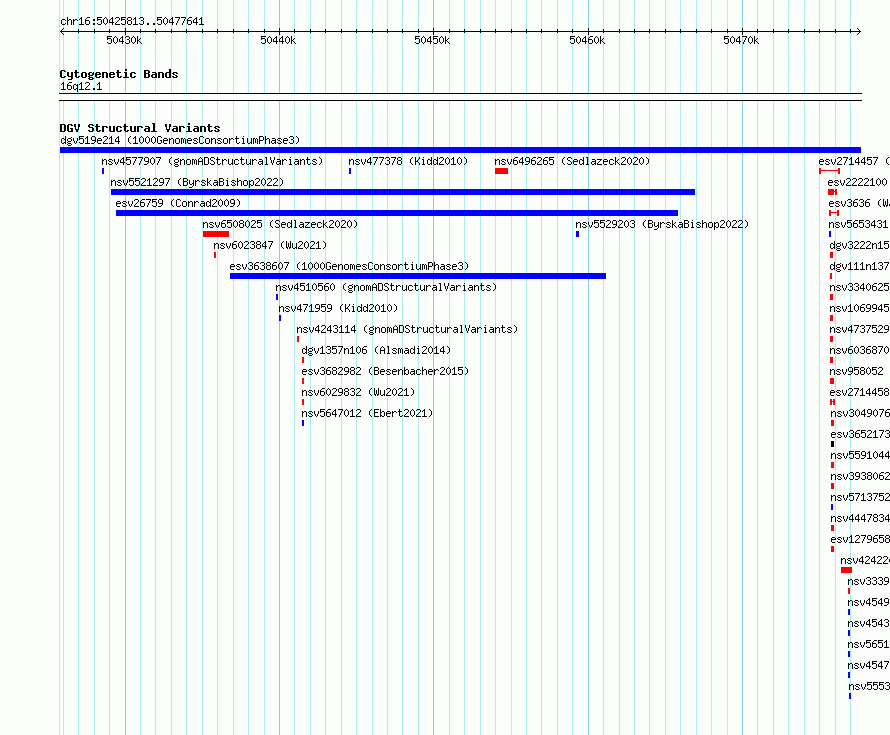Viewport: 890px width, 735px height.
Task: Select the blue esv3638607 variant bar
Action: [x=418, y=276]
